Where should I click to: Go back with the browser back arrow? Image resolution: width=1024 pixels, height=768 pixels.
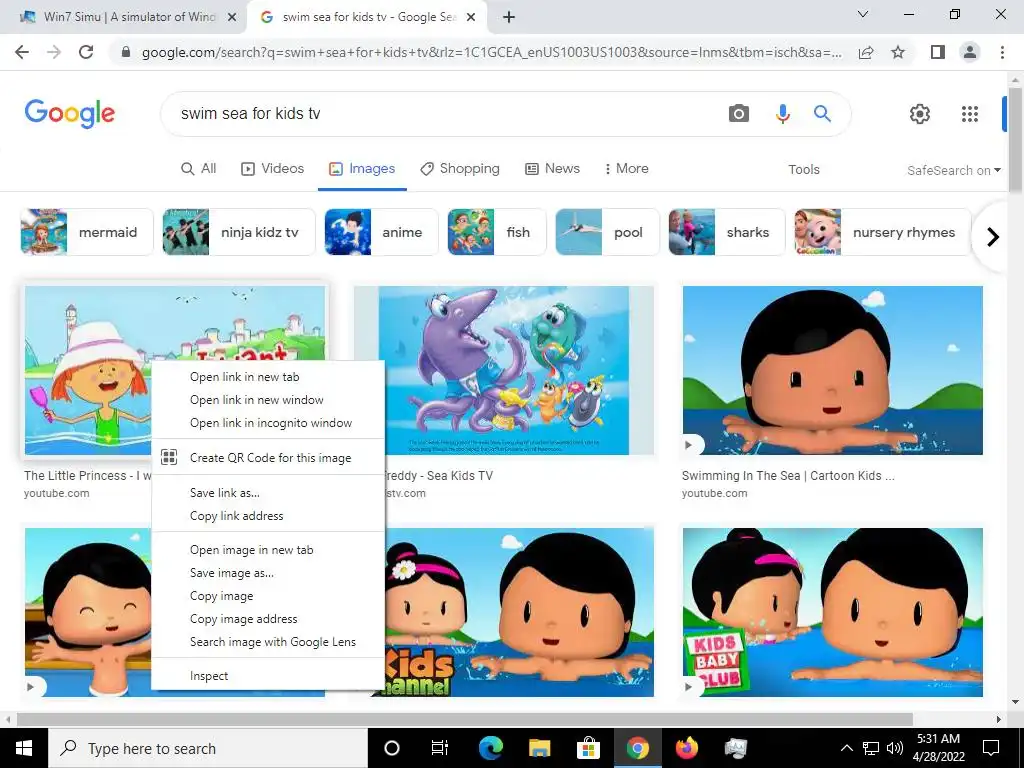(x=22, y=52)
